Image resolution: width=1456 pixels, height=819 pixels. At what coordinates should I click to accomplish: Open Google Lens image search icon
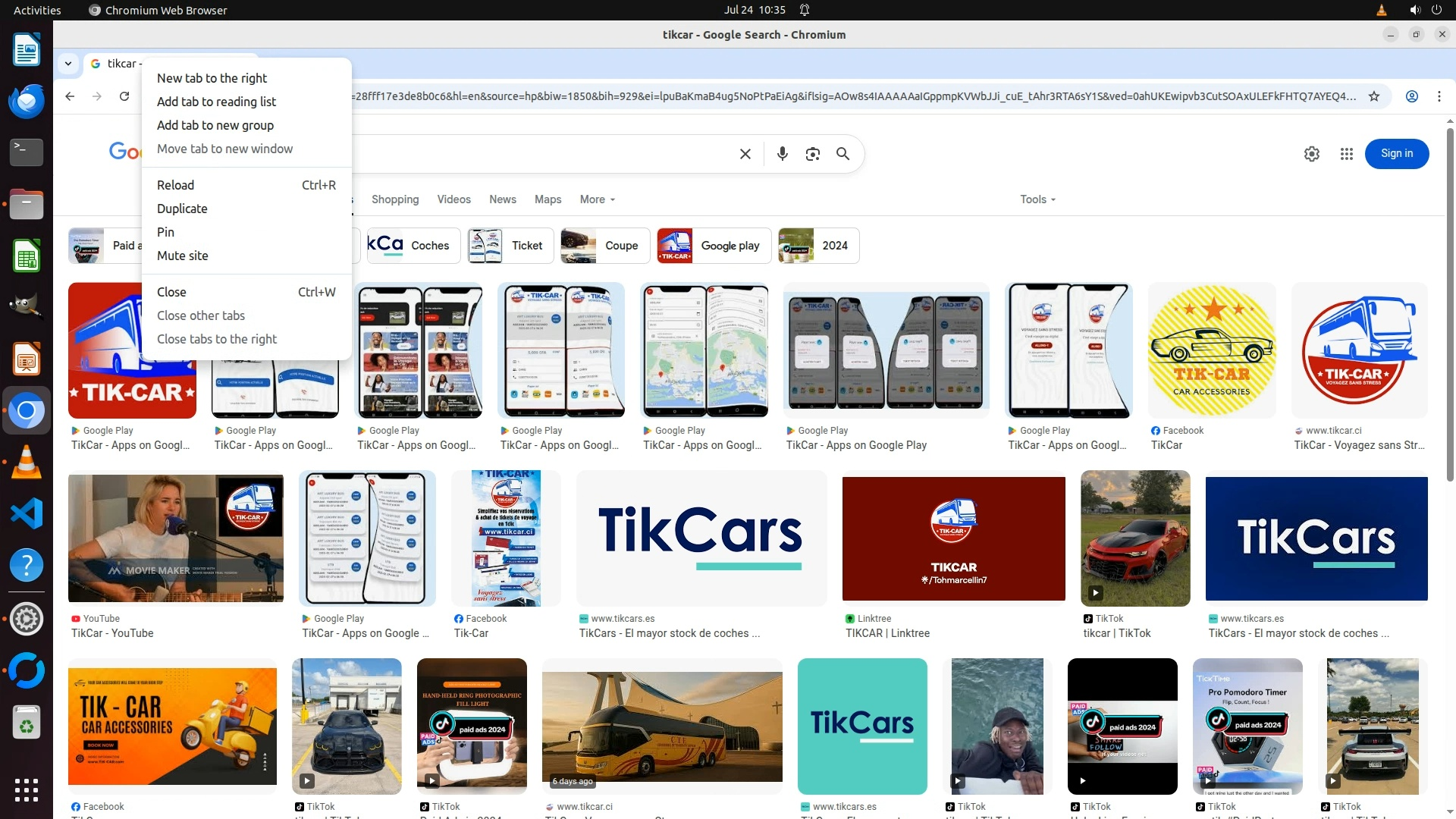pyautogui.click(x=812, y=154)
